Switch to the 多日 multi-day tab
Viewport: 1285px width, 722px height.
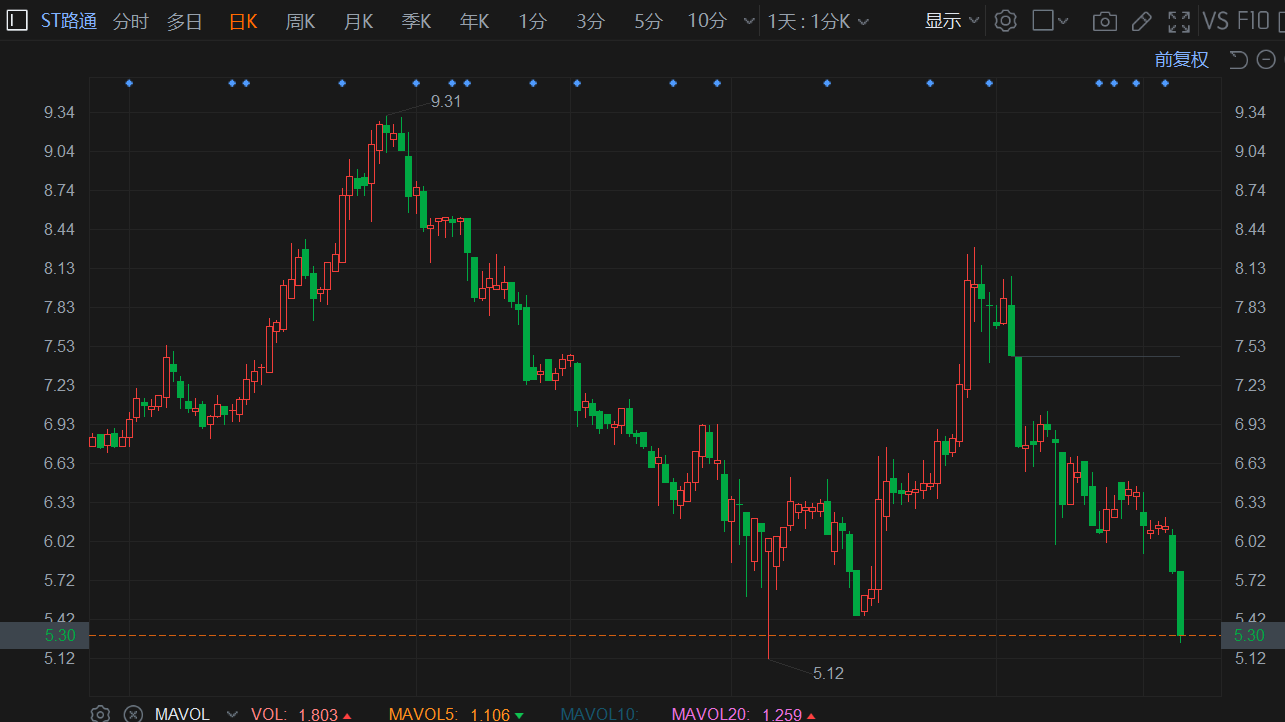pos(185,21)
